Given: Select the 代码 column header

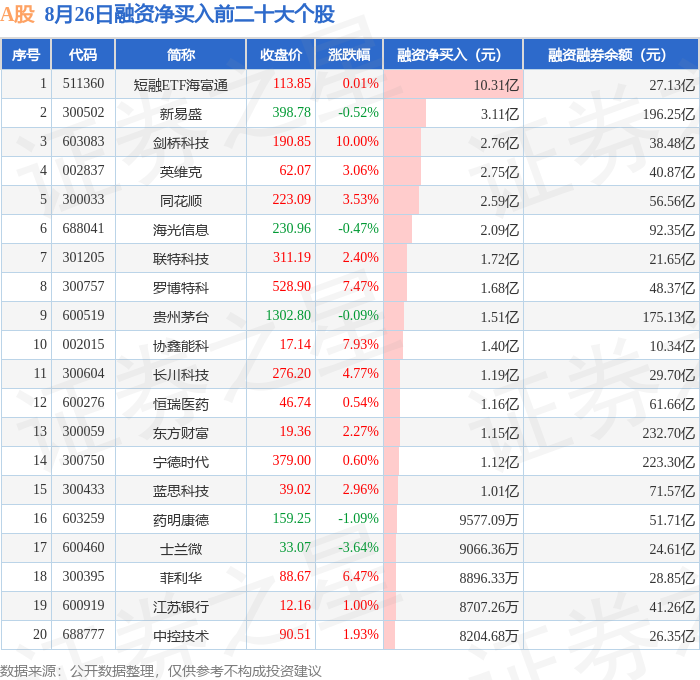Looking at the screenshot, I should pos(83,54).
